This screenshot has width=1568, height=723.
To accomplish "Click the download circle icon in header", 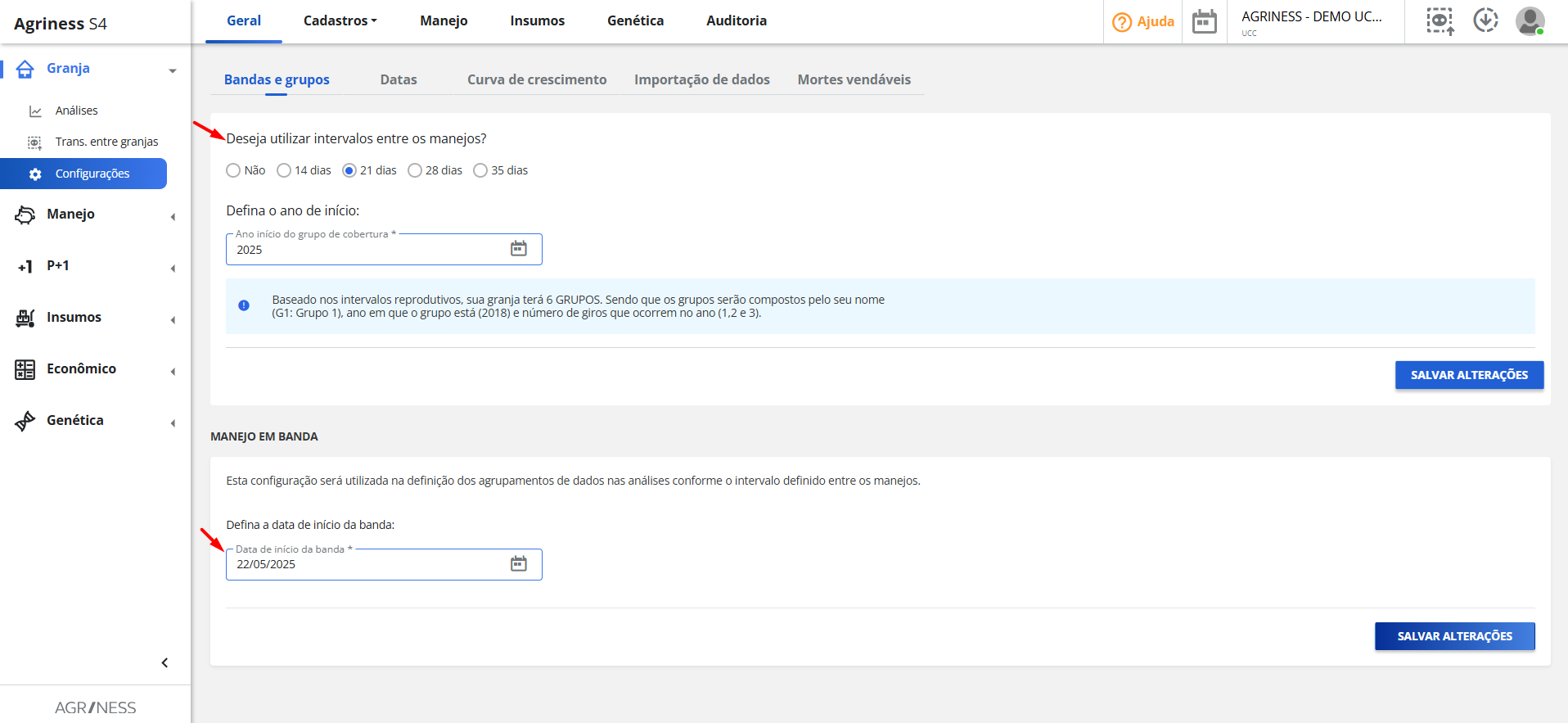I will pyautogui.click(x=1486, y=20).
